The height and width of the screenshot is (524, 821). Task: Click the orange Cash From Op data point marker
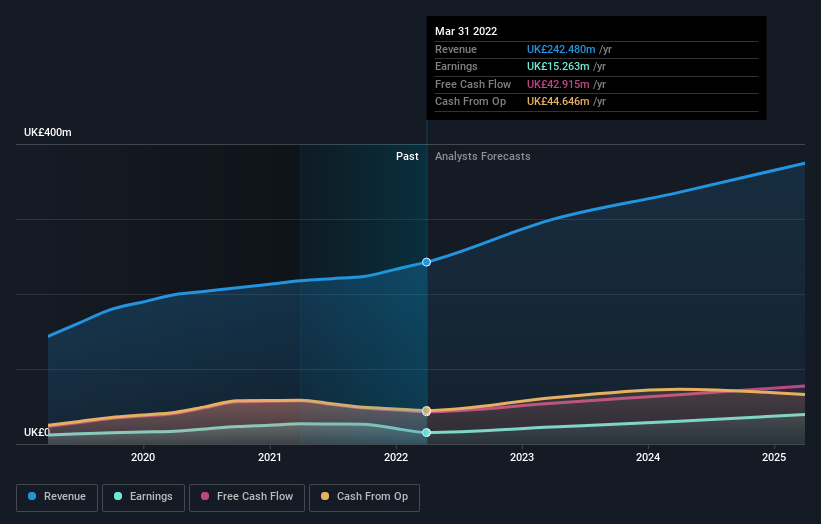tap(426, 411)
